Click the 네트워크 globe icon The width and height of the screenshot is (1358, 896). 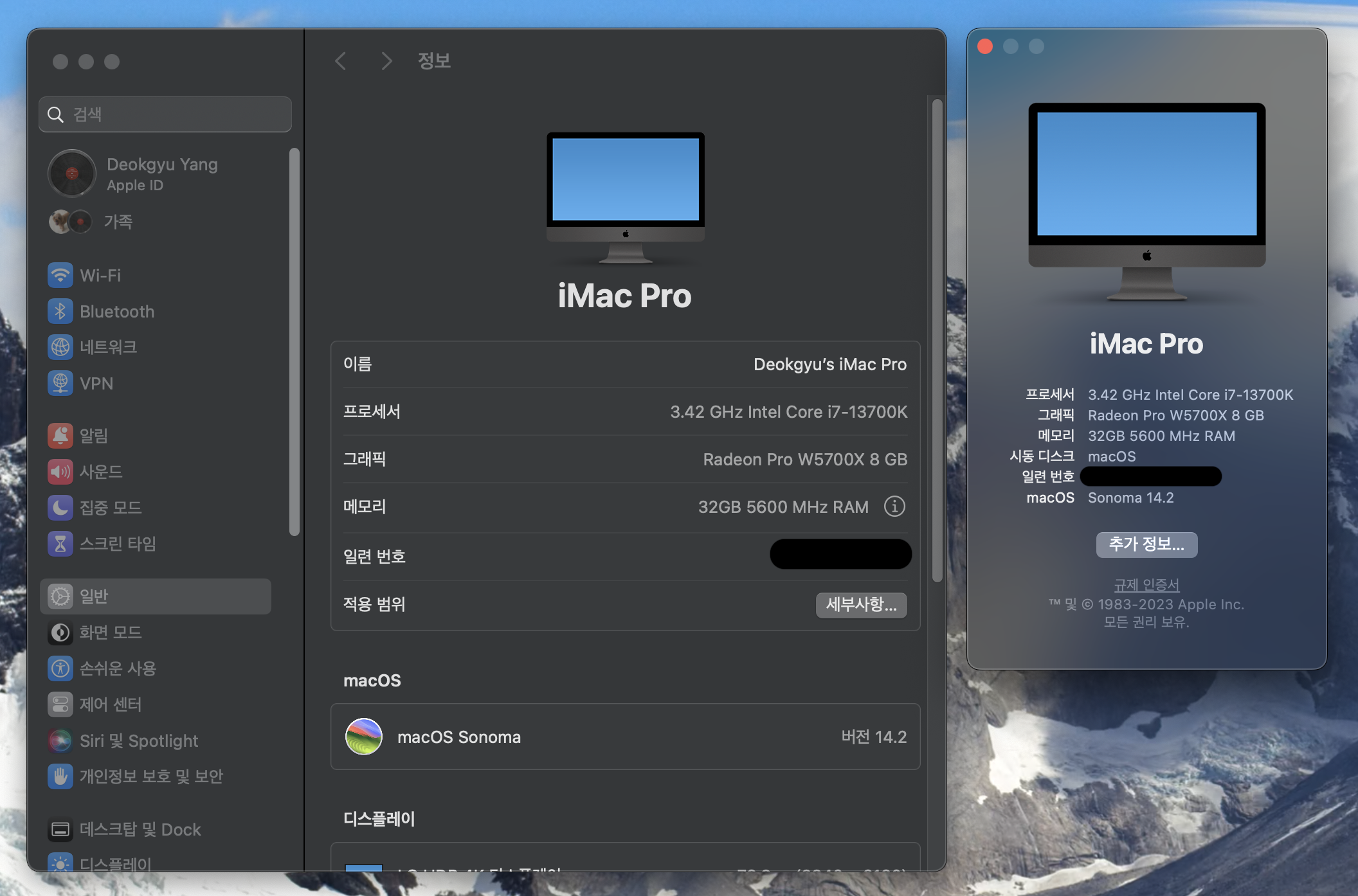coord(60,347)
